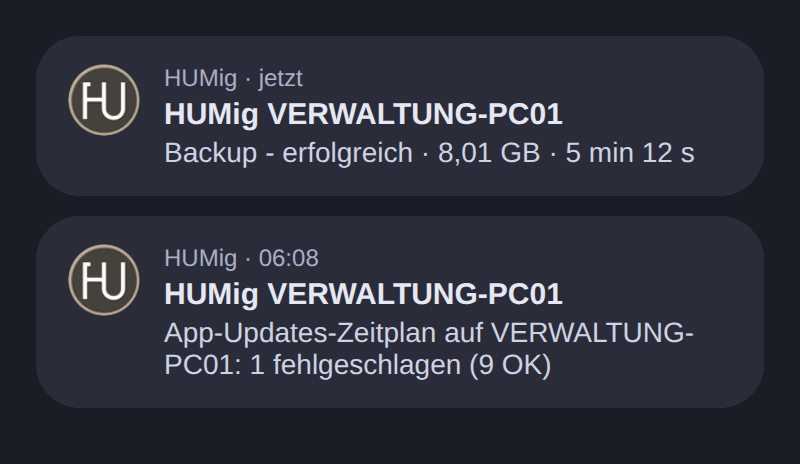Image resolution: width=800 pixels, height=464 pixels.
Task: Click the HU app icon on the 06:08 notification
Action: click(x=104, y=280)
